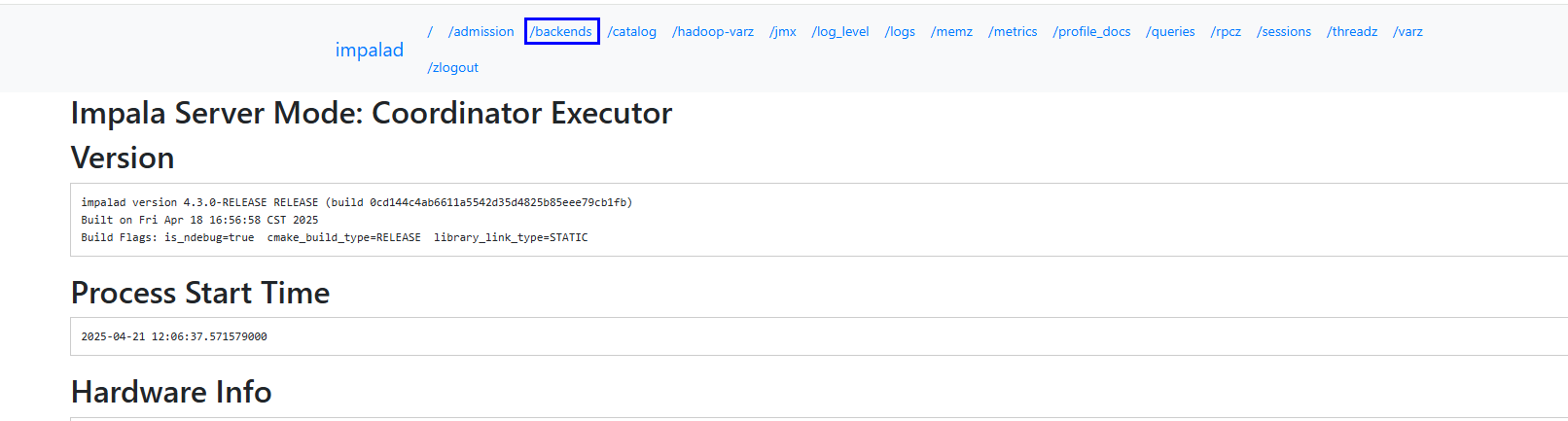The width and height of the screenshot is (1568, 421).
Task: Open the /rpcz page
Action: point(1226,31)
